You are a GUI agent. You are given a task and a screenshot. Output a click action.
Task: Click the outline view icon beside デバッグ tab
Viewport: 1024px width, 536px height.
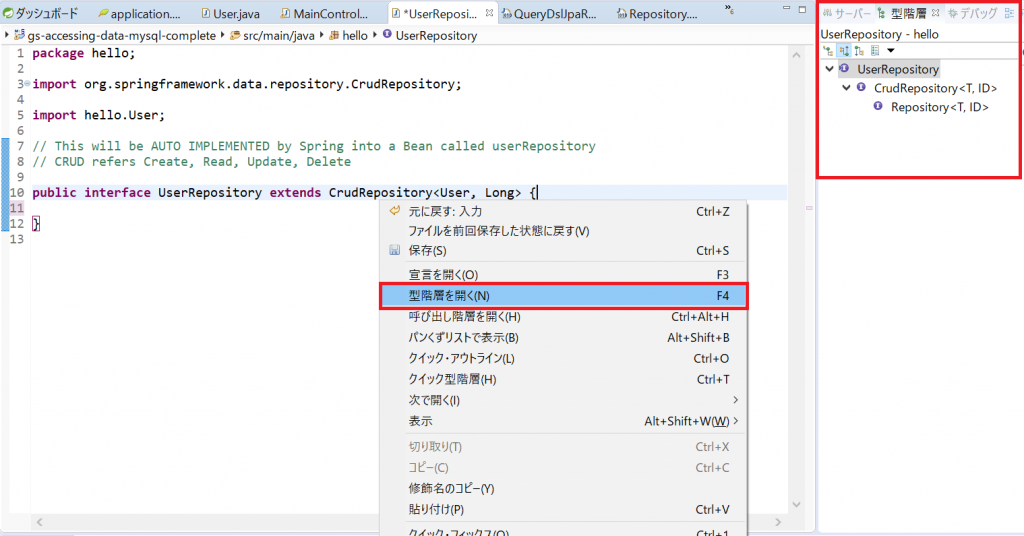click(x=1008, y=14)
